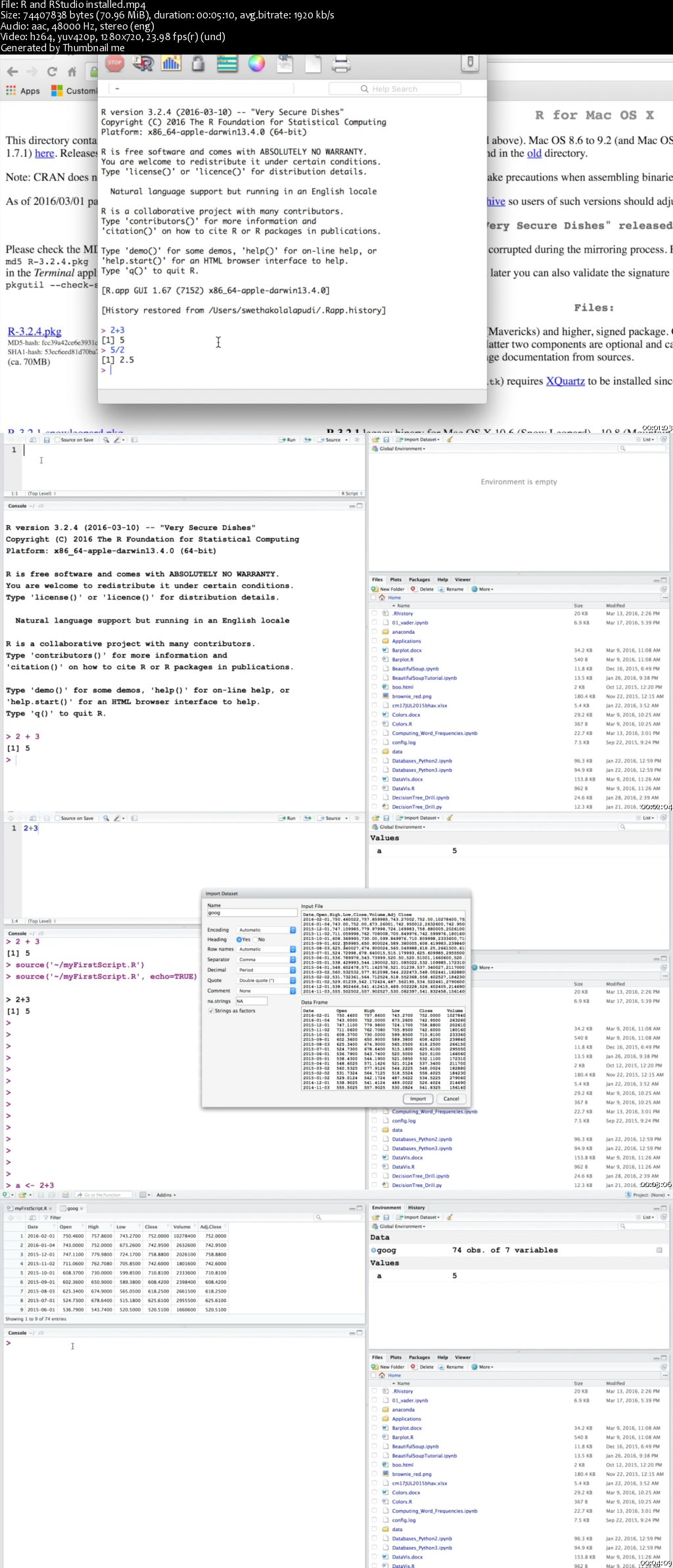Open the Separator Comma dropdown
This screenshot has height=1568, width=673.
tap(266, 960)
